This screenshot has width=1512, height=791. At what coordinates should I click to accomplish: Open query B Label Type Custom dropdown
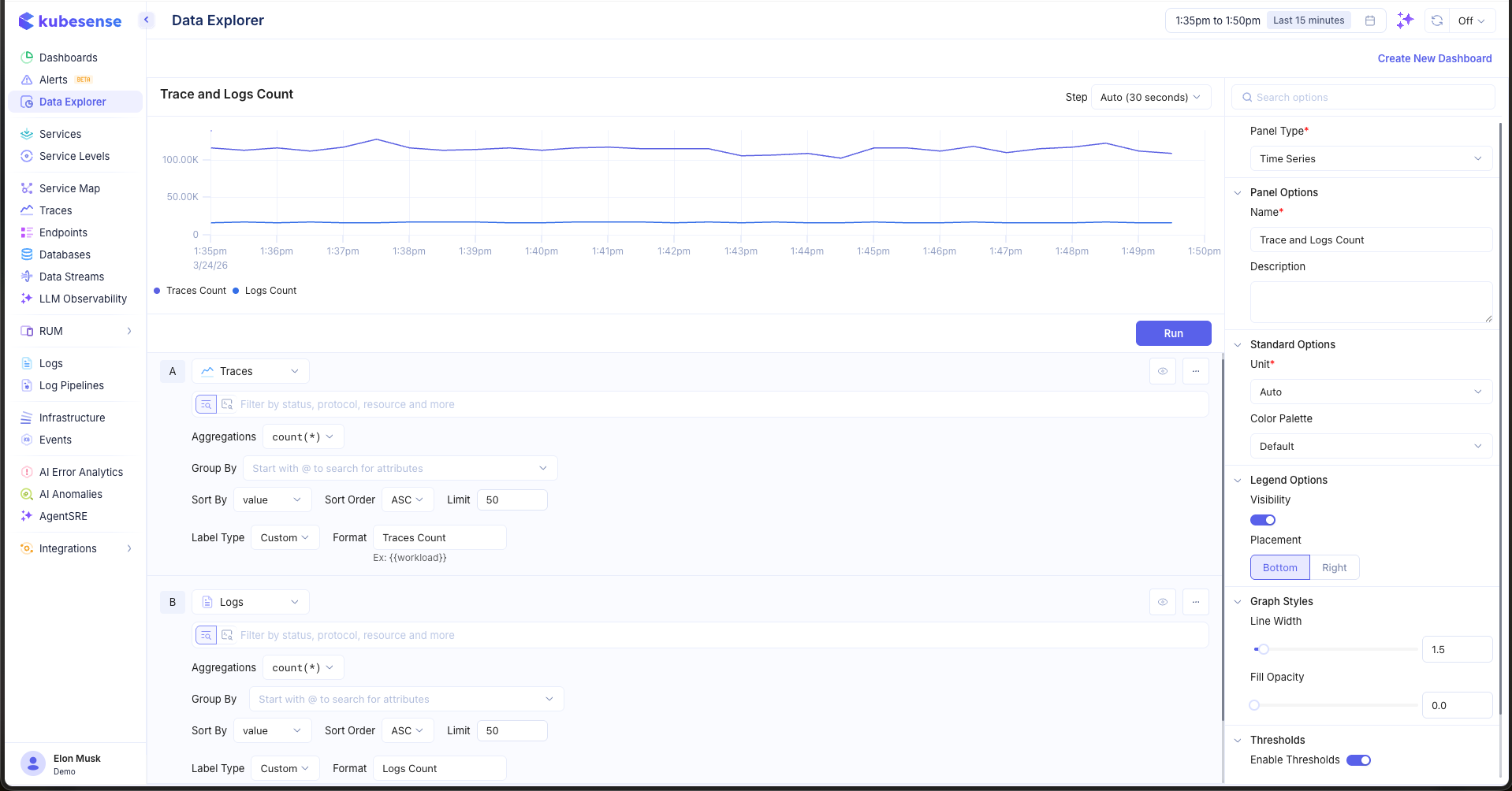(285, 768)
